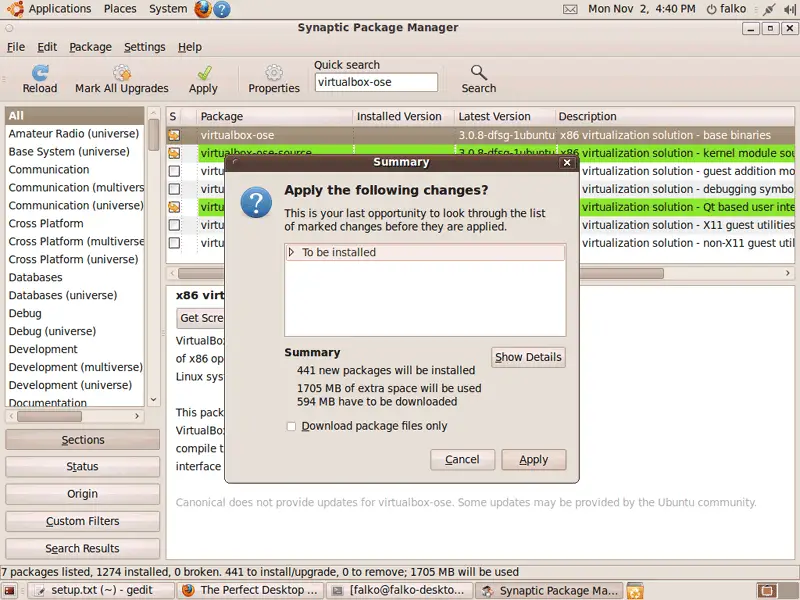Click the mail envelope icon in the top panel
The height and width of the screenshot is (600, 800).
tap(570, 9)
